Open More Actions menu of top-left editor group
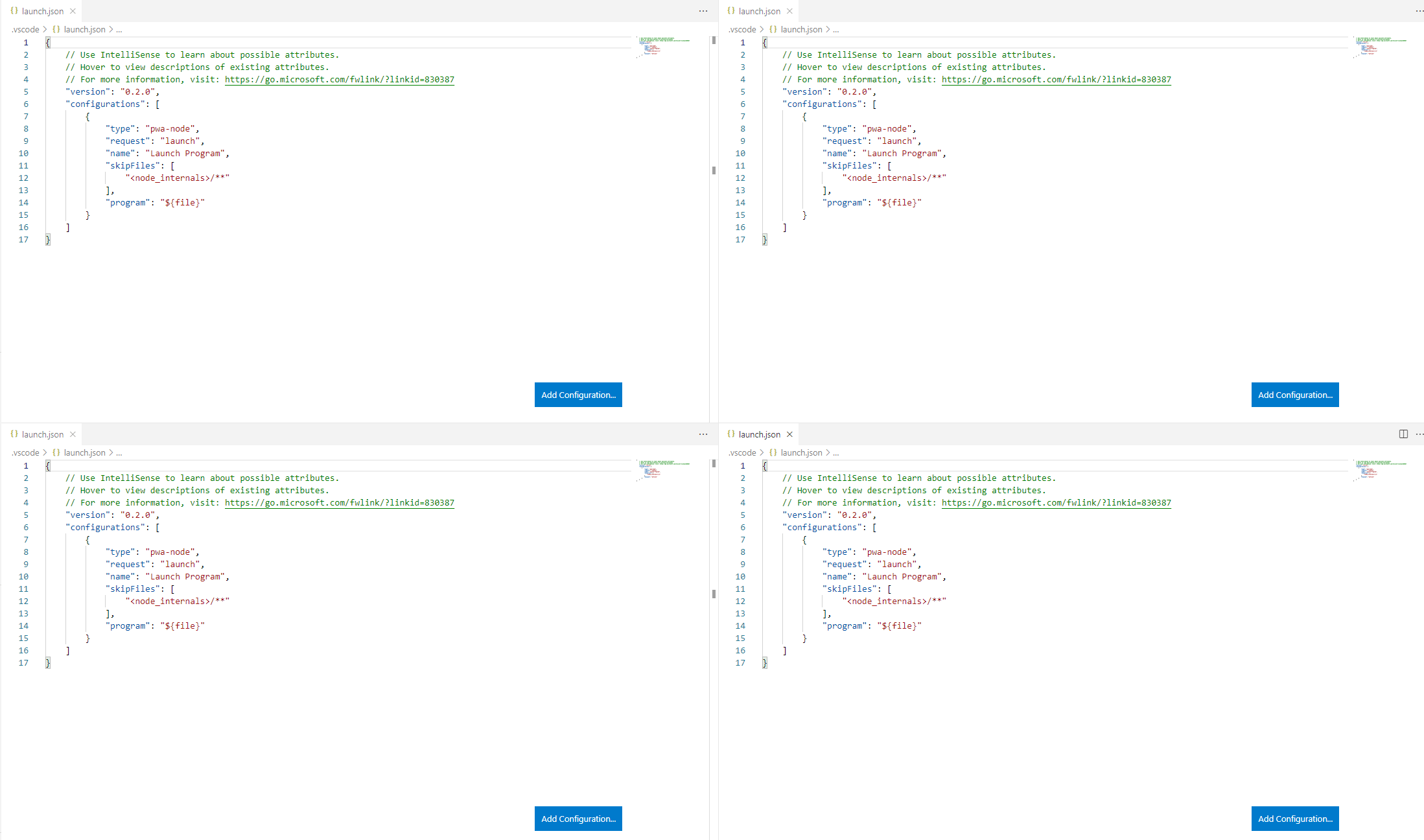The width and height of the screenshot is (1424, 840). [703, 11]
